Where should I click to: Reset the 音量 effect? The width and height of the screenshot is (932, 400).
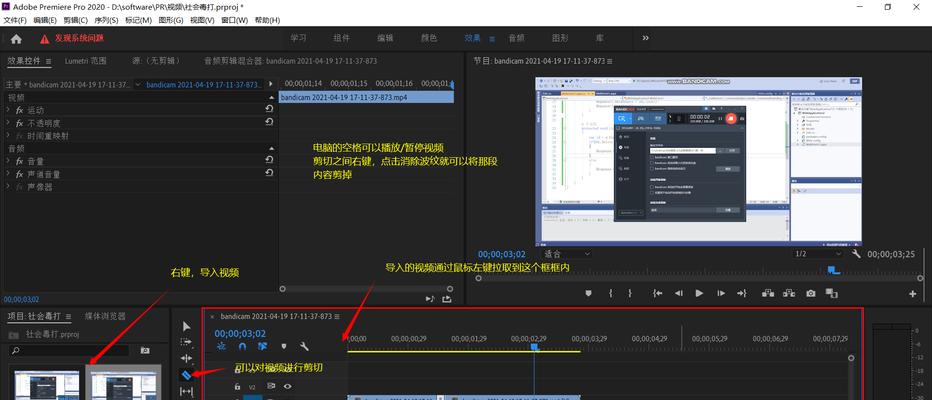269,160
